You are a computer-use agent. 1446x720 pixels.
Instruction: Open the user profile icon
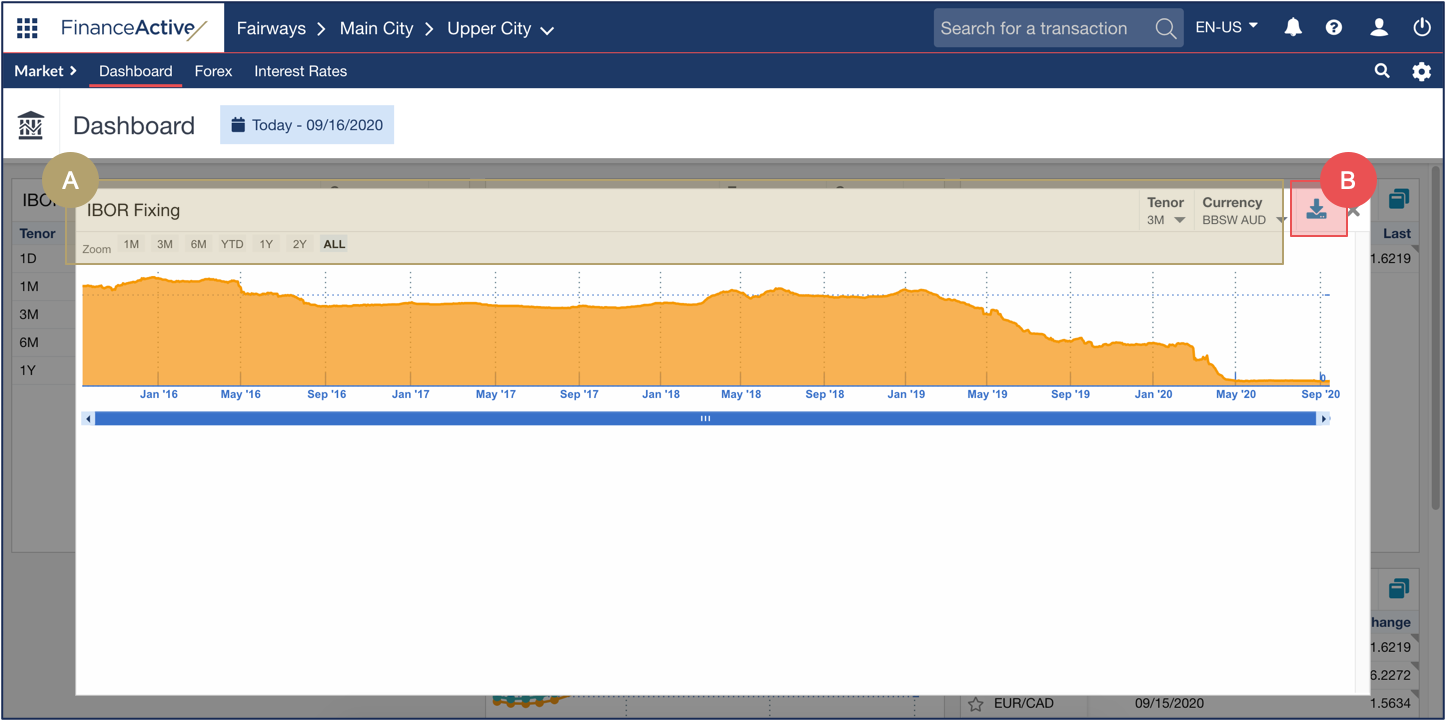(x=1378, y=27)
